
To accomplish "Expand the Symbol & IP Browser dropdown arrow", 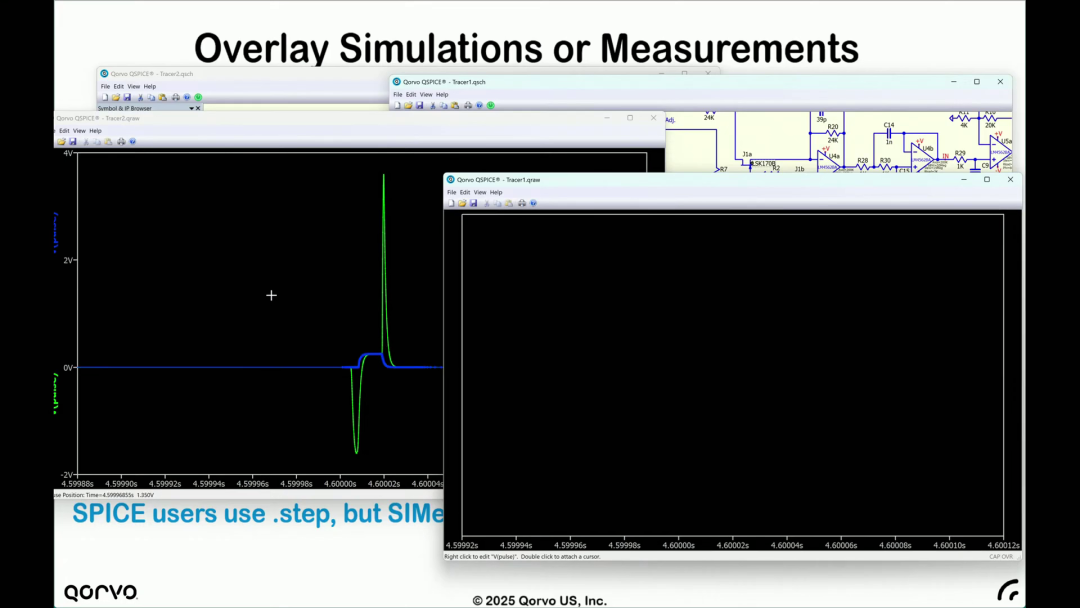I will click(x=191, y=108).
